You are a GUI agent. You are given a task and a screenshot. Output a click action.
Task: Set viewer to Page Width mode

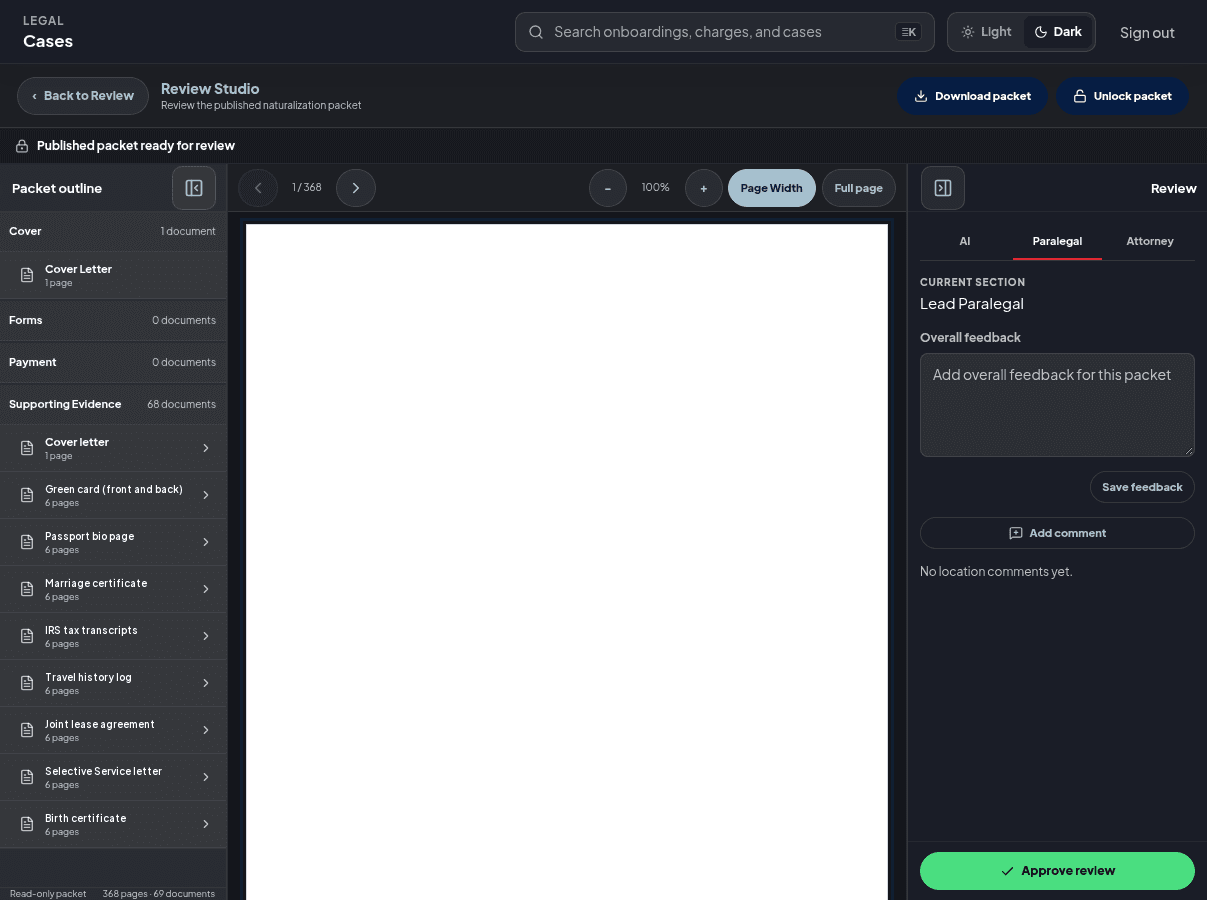pos(772,188)
